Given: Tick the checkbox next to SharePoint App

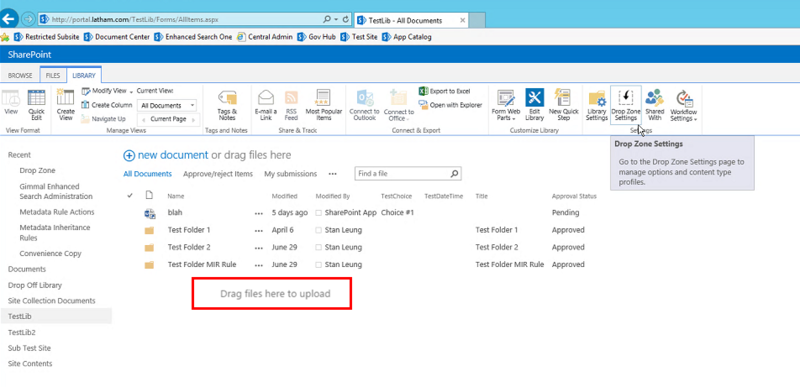Looking at the screenshot, I should (x=318, y=213).
